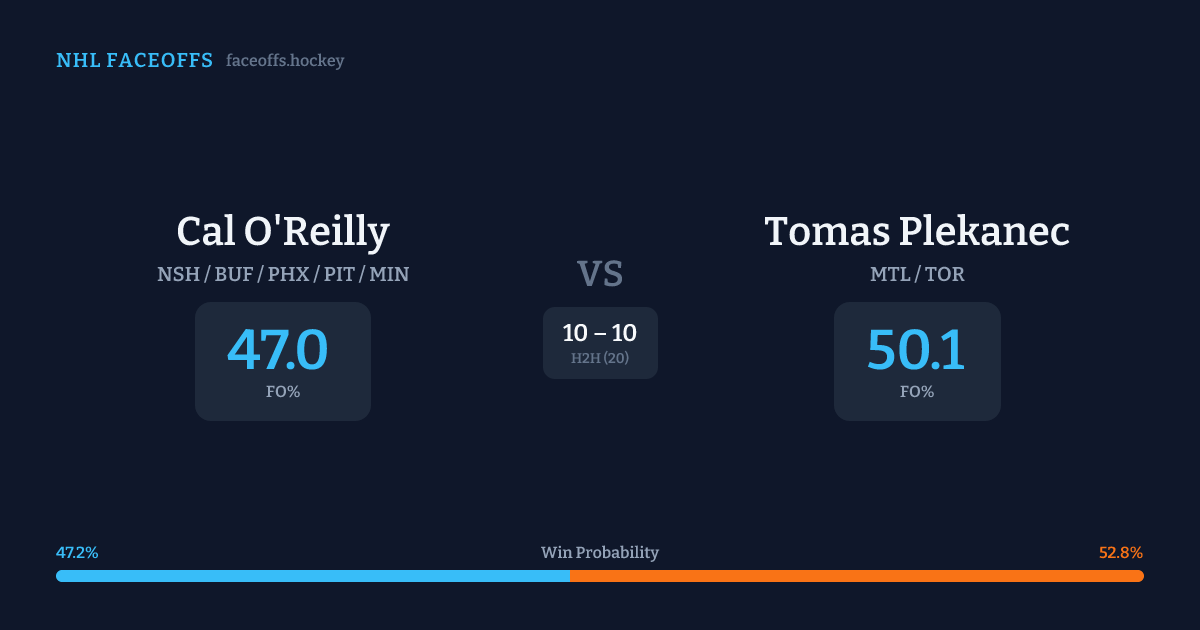This screenshot has height=630, width=1200.
Task: Click the FO% label under 47.0
Action: 283,392
